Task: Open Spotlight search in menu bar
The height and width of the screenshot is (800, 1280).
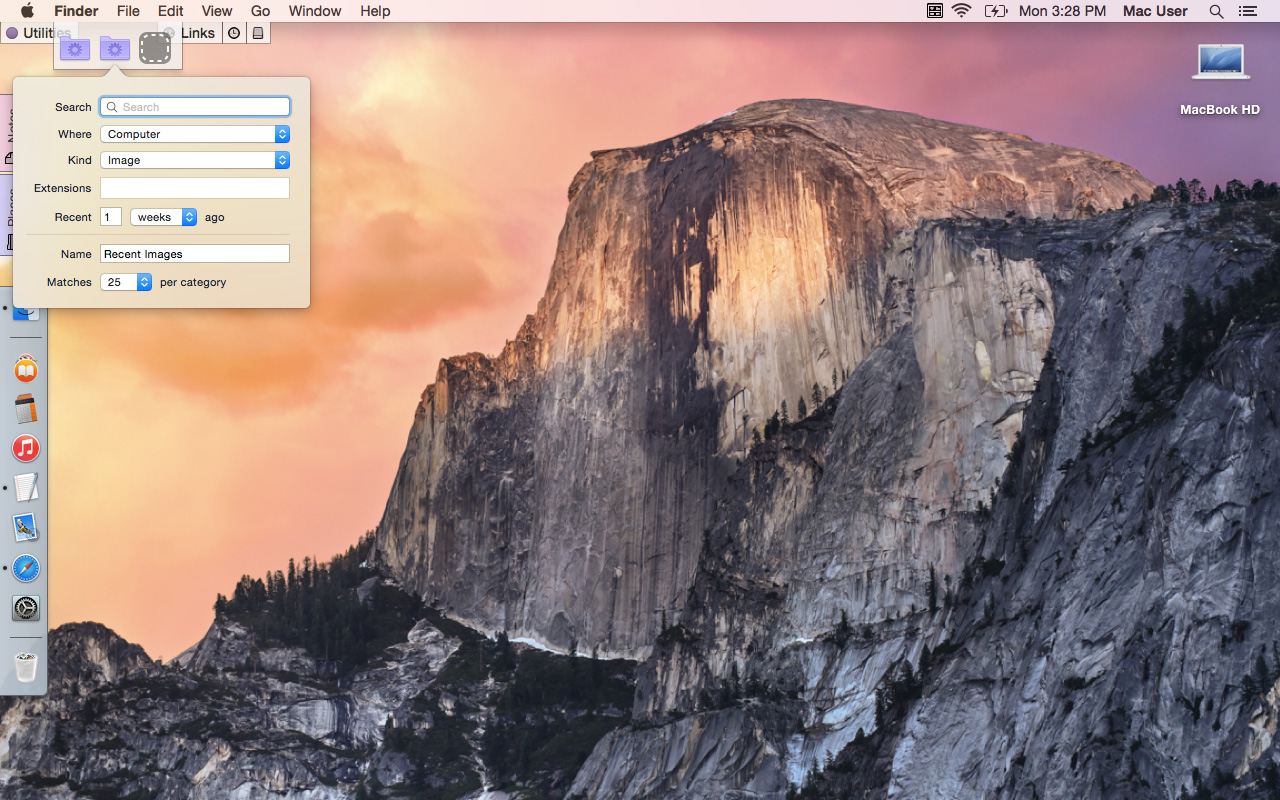Action: [1216, 11]
